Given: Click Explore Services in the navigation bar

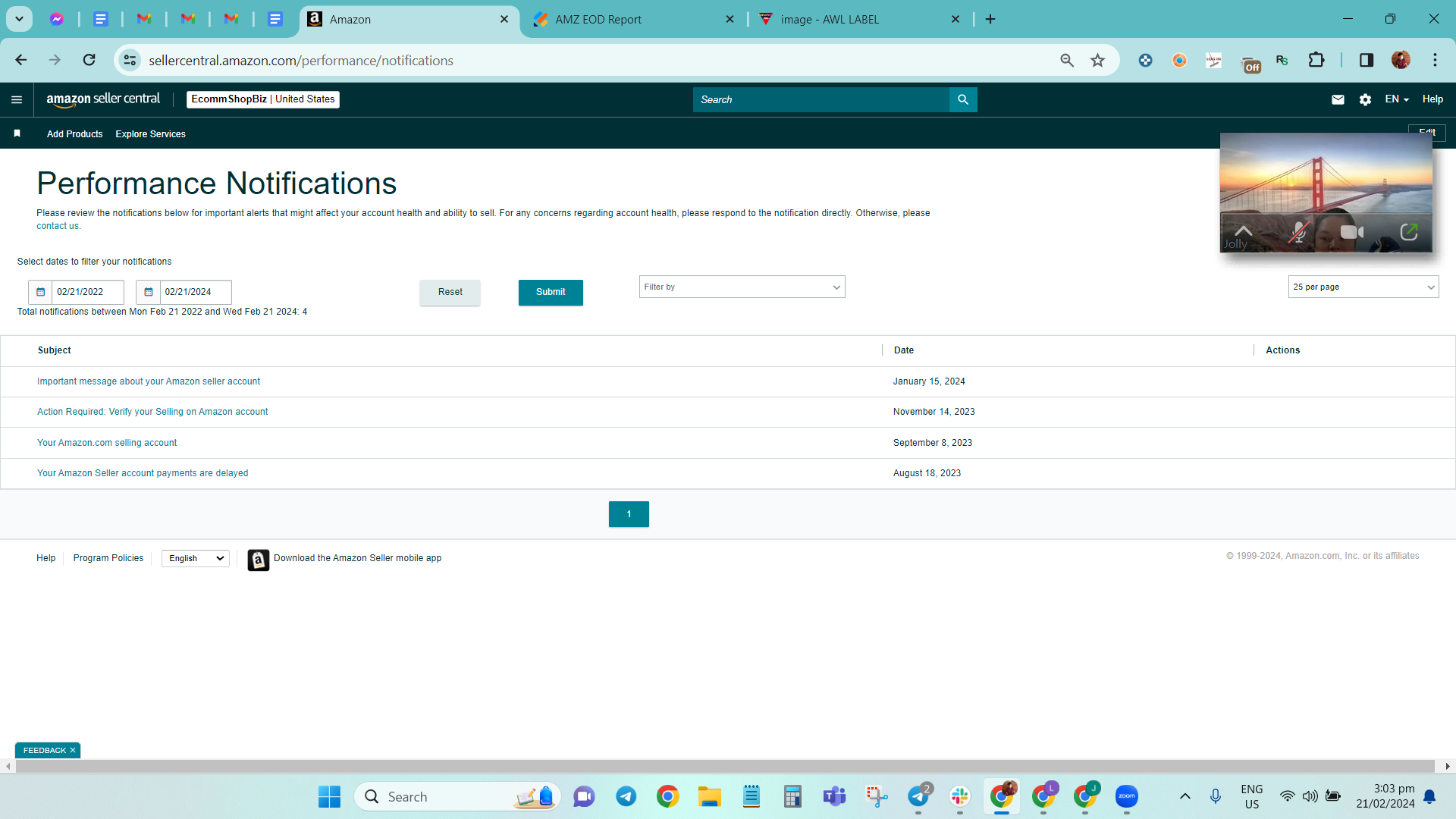Looking at the screenshot, I should (x=150, y=134).
